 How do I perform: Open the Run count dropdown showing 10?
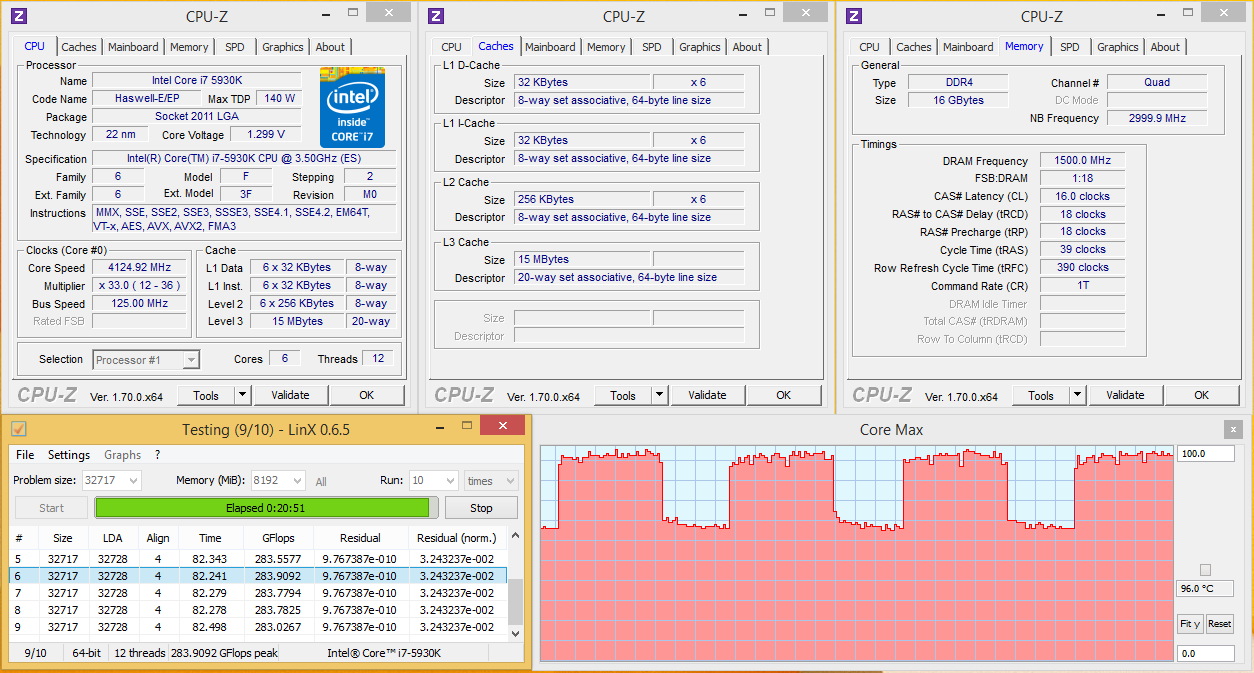[x=450, y=481]
